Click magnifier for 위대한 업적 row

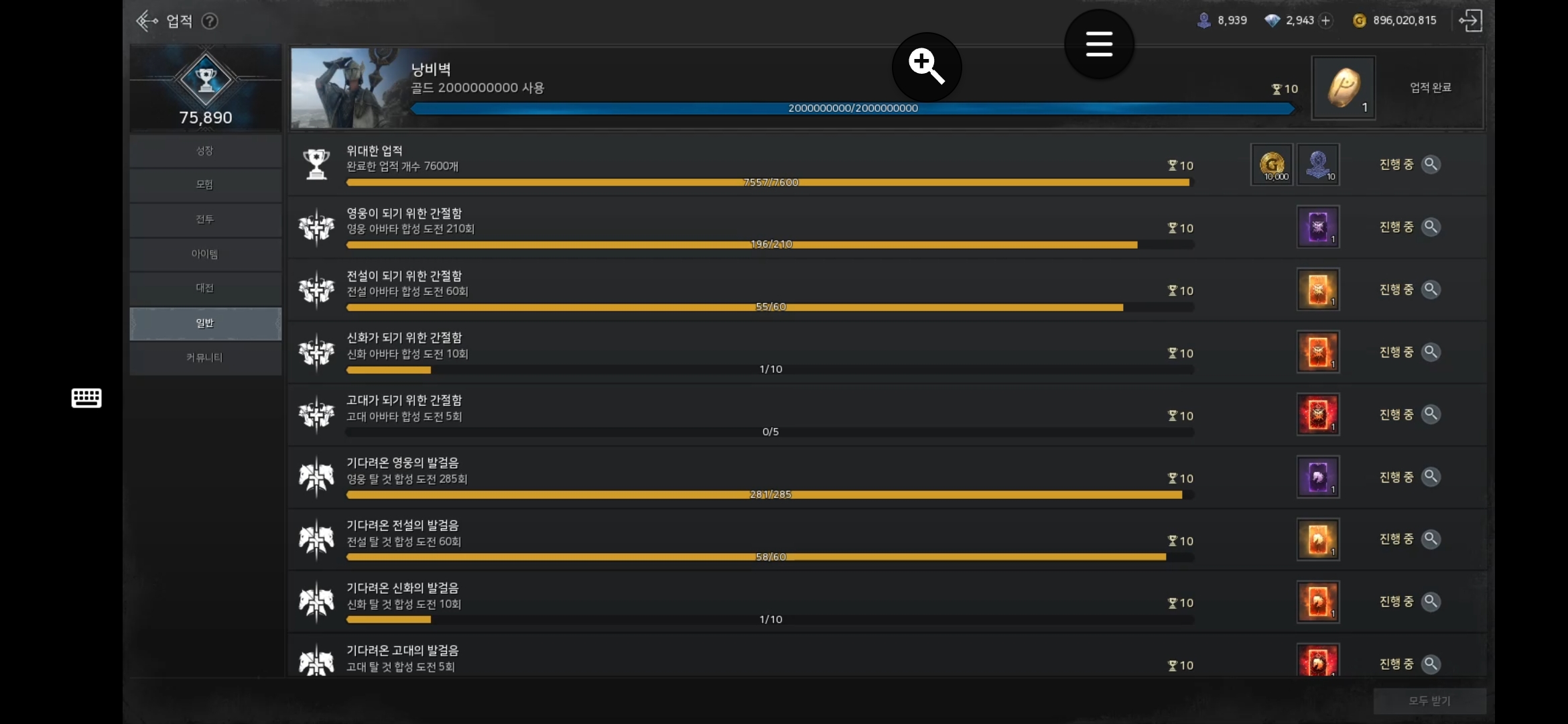1431,164
